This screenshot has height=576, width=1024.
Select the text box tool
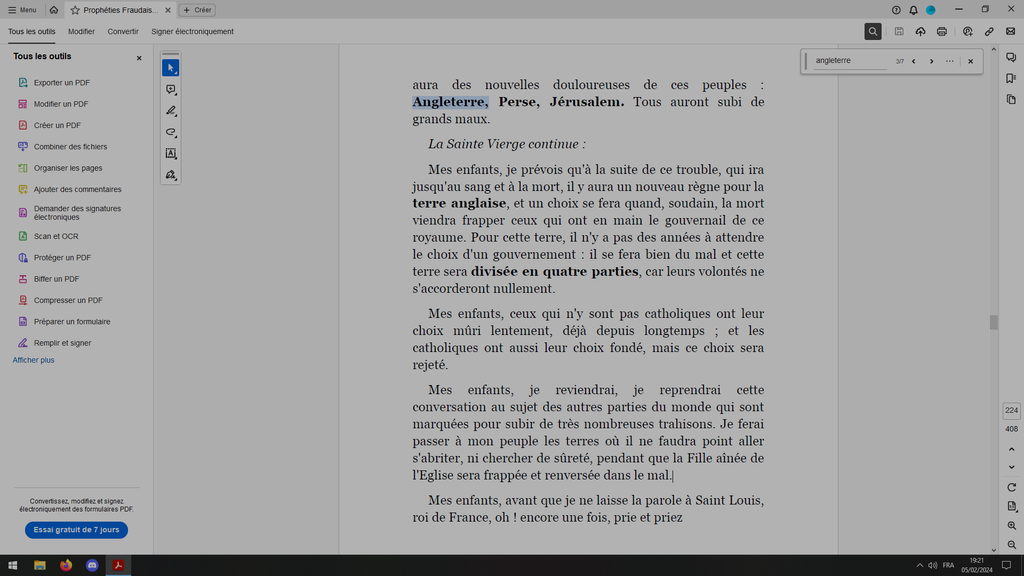[170, 153]
